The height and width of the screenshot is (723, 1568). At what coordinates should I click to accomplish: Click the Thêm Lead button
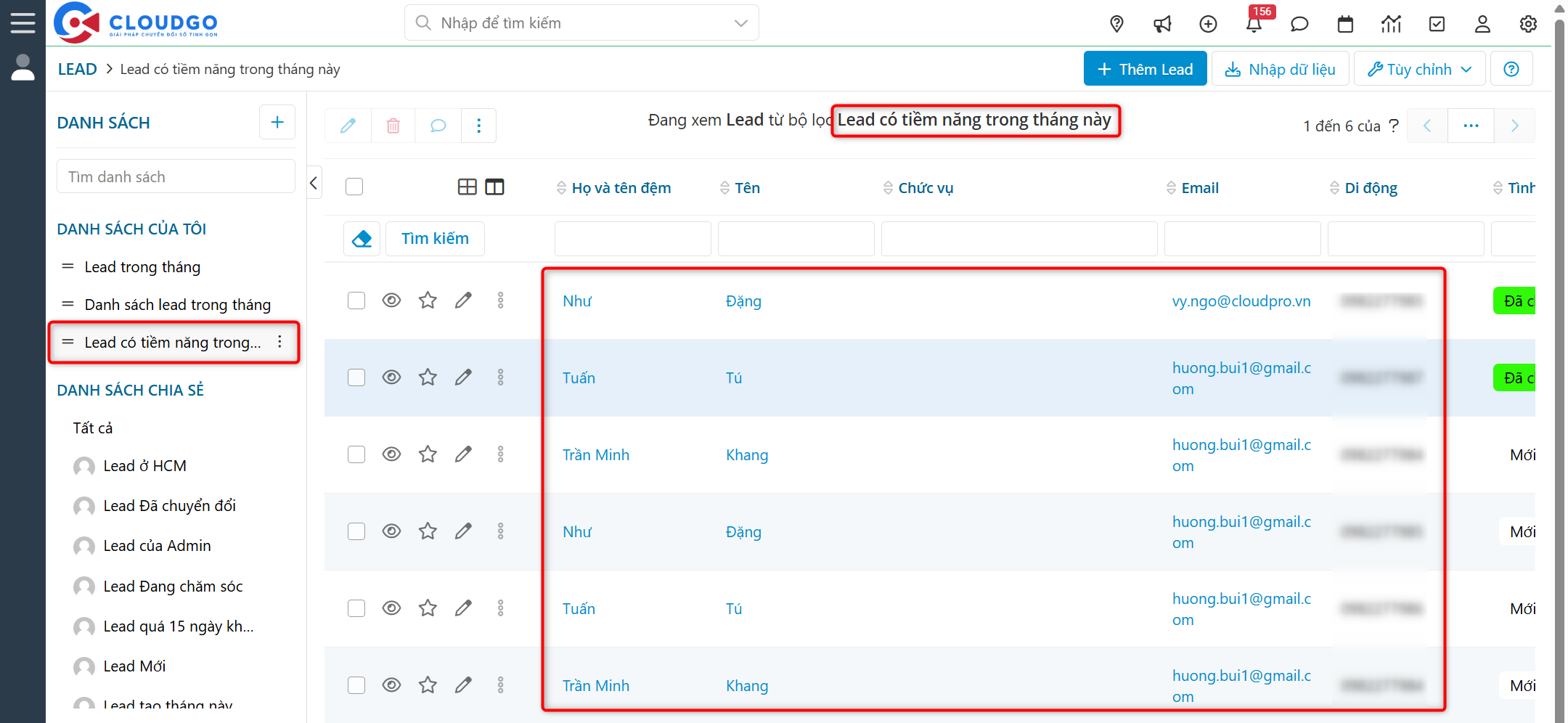pyautogui.click(x=1145, y=68)
